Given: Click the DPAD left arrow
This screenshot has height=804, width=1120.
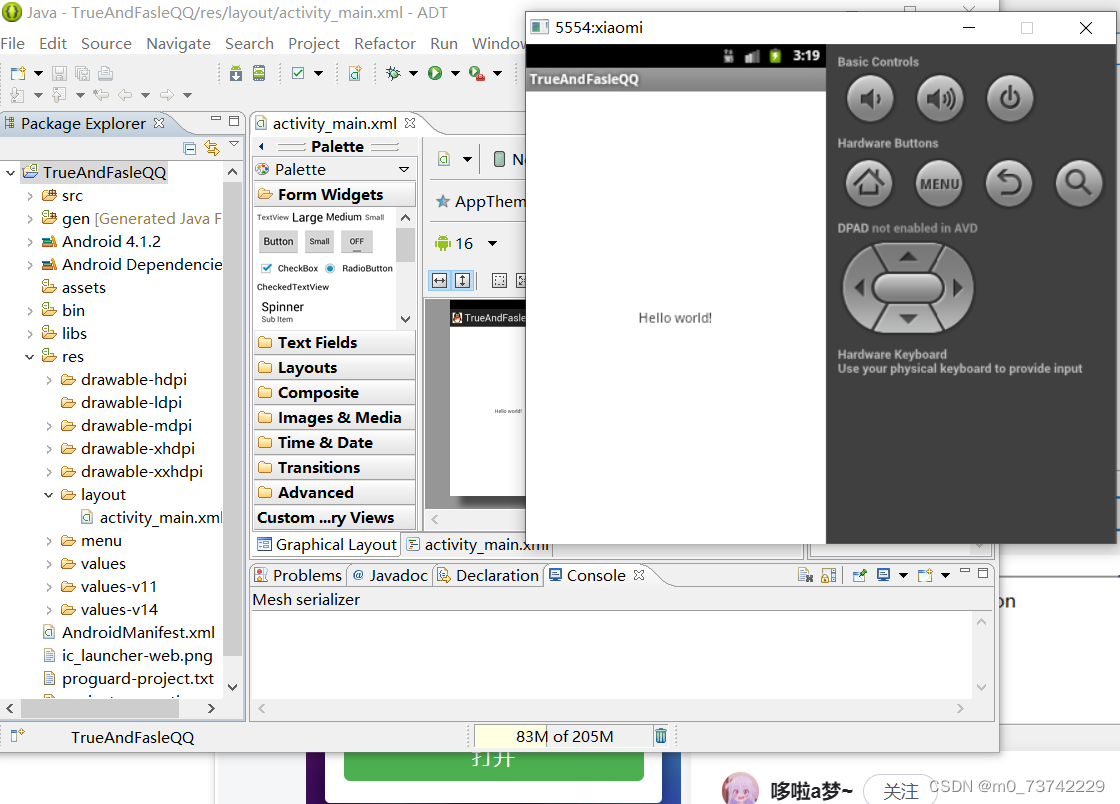Looking at the screenshot, I should click(x=859, y=288).
